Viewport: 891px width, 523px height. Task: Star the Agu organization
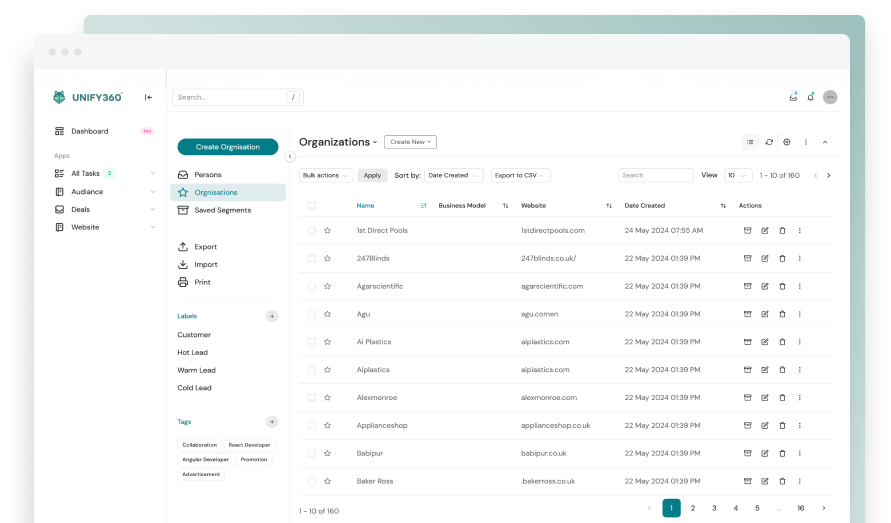tap(327, 314)
